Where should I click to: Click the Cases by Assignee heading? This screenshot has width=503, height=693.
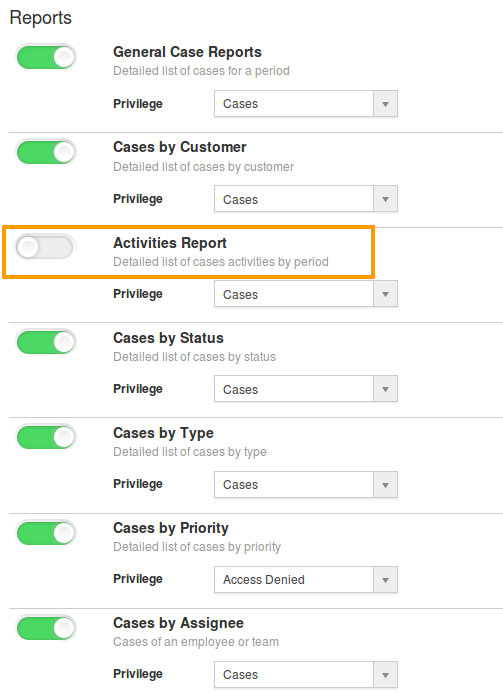(x=178, y=623)
